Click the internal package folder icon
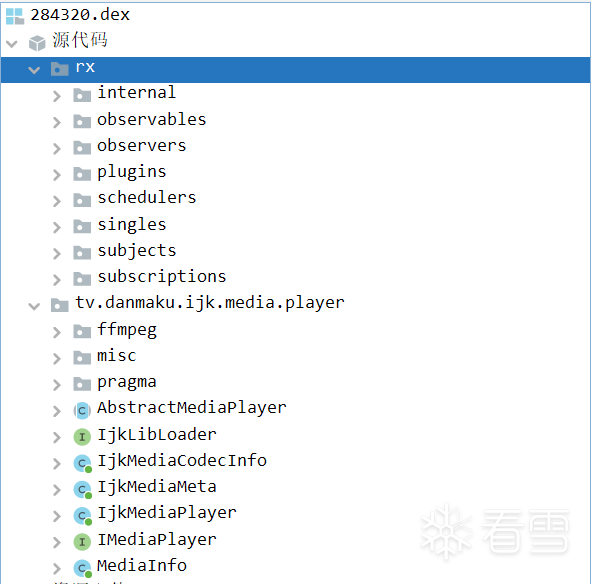Screen dimensions: 591x584 click(82, 95)
